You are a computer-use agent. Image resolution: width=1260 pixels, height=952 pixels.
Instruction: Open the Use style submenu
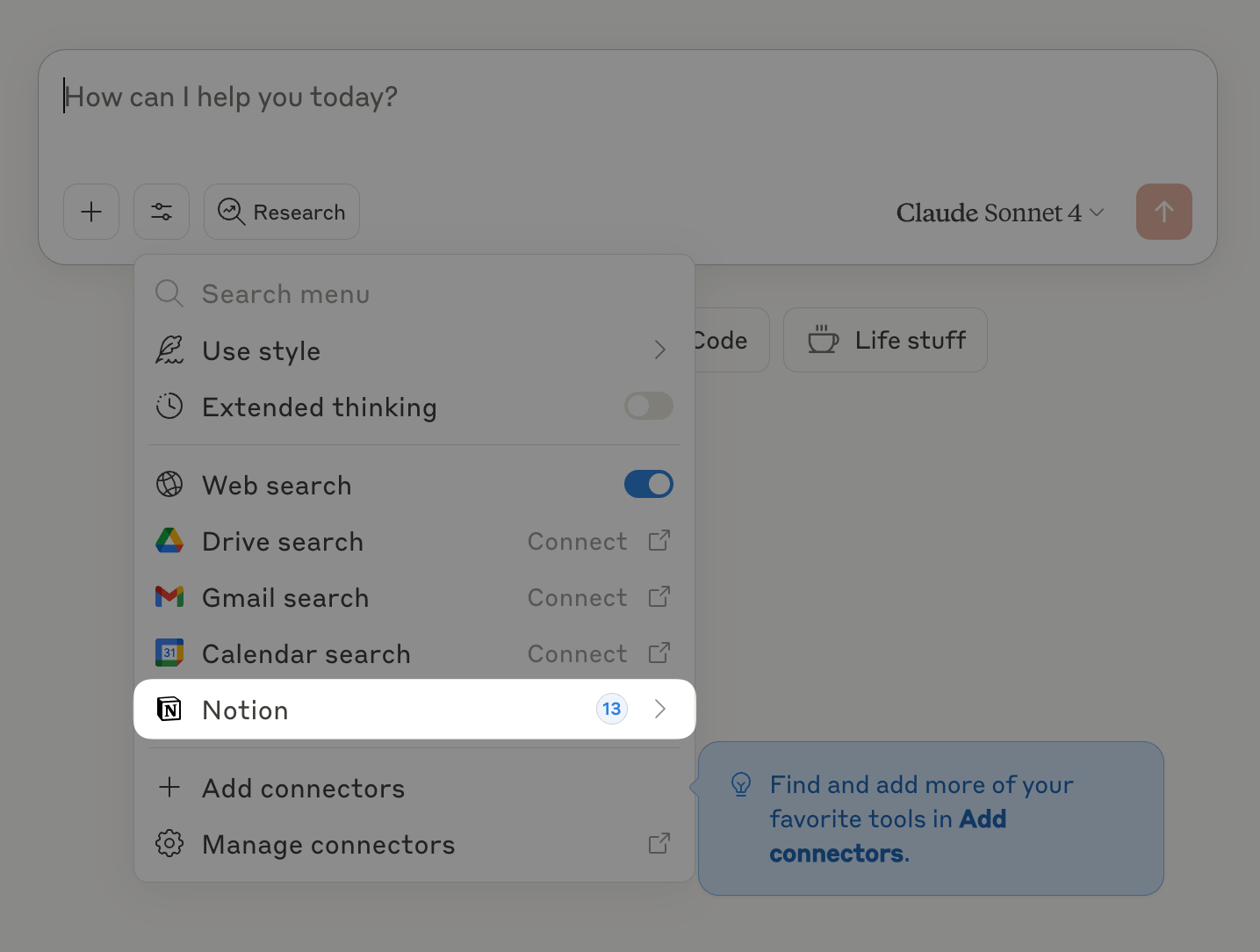[414, 350]
